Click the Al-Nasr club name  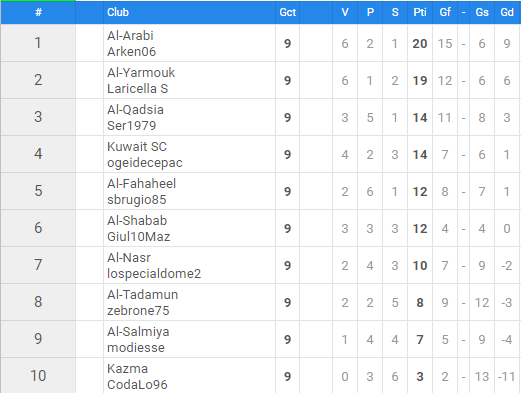[x=129, y=257]
